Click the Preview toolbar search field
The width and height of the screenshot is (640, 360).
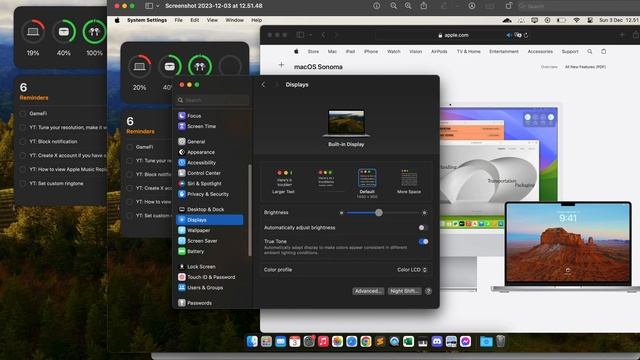coord(578,6)
